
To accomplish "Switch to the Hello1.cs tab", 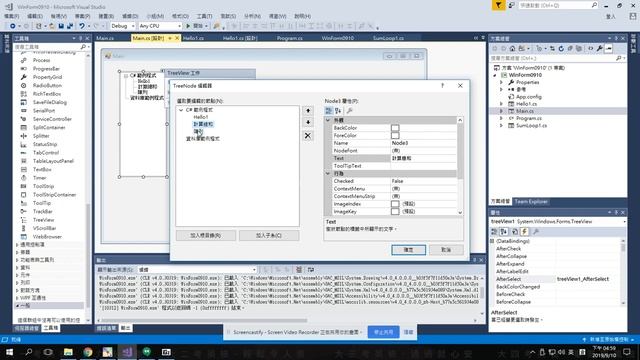I will [x=193, y=38].
